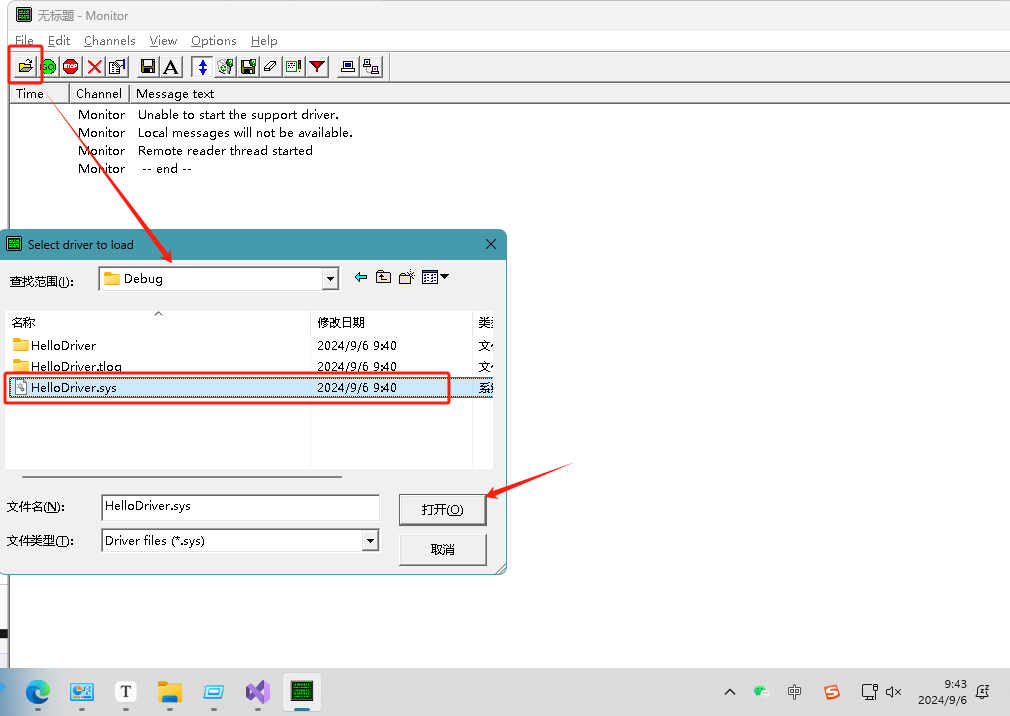The width and height of the screenshot is (1010, 716).
Task: Click the filter funnel icon on the toolbar
Action: [316, 66]
